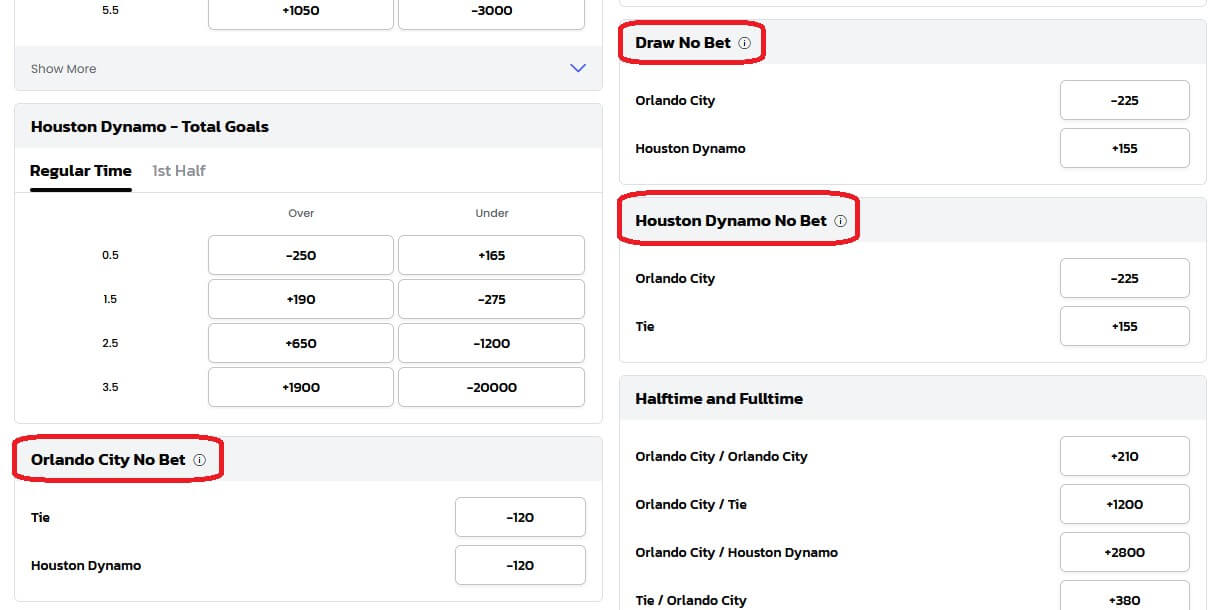Click the 0.5 goal line label
The height and width of the screenshot is (610, 1218).
(x=110, y=255)
